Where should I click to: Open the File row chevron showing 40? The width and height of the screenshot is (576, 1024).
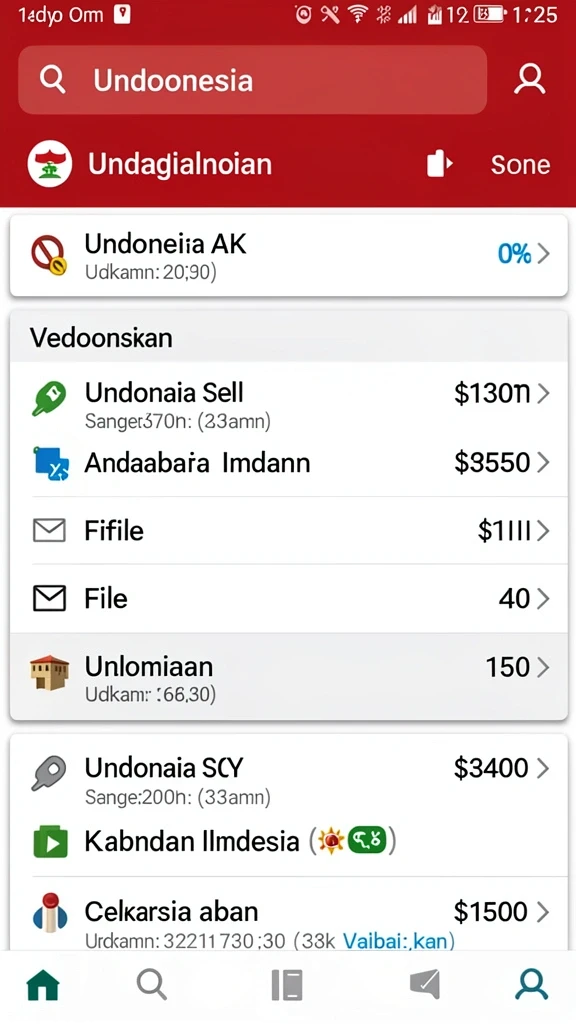pyautogui.click(x=543, y=599)
